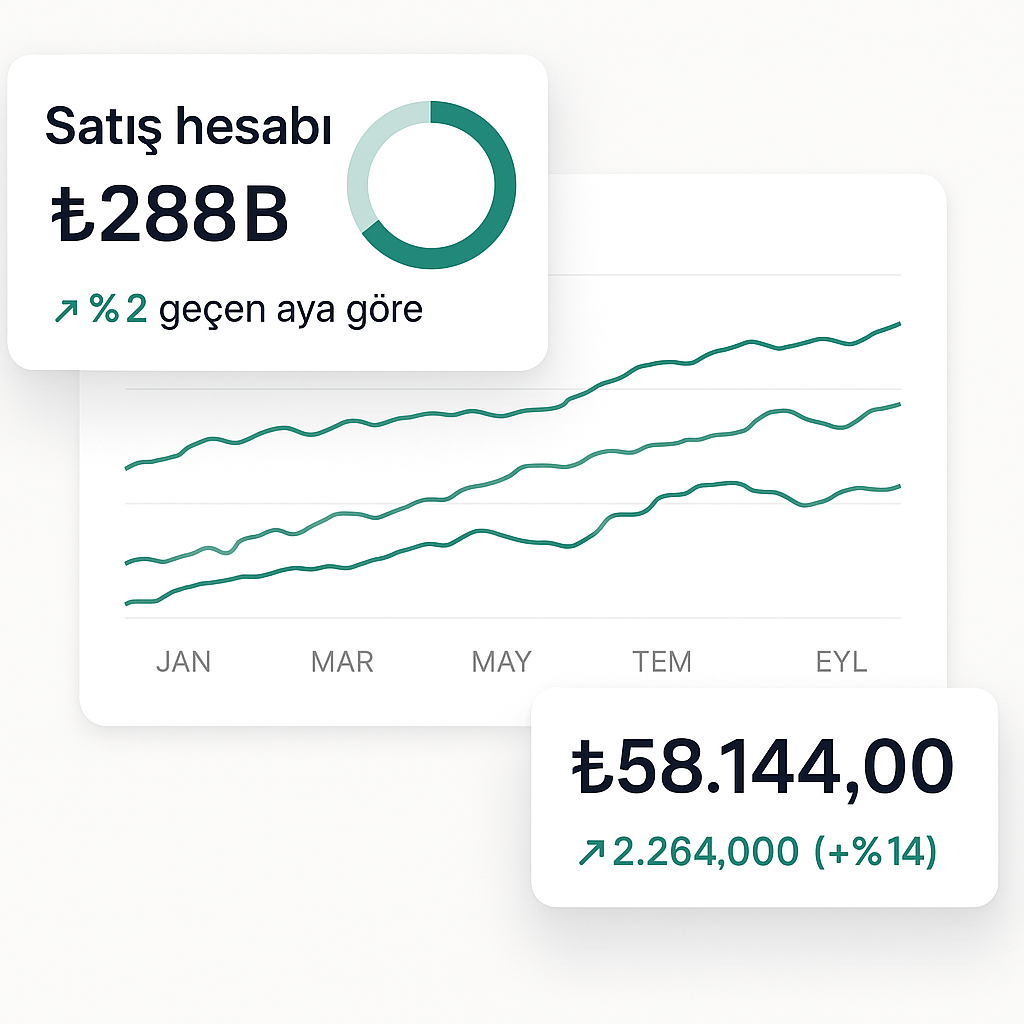
Task: Select the TEM axis label
Action: (662, 662)
